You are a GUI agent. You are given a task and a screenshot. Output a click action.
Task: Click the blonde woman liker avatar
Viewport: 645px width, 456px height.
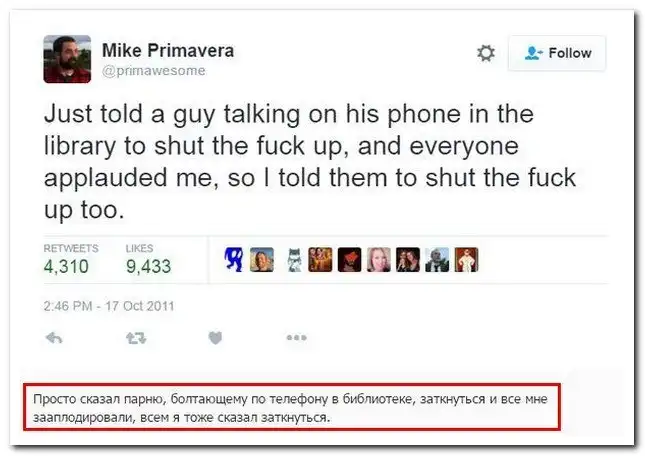(378, 260)
